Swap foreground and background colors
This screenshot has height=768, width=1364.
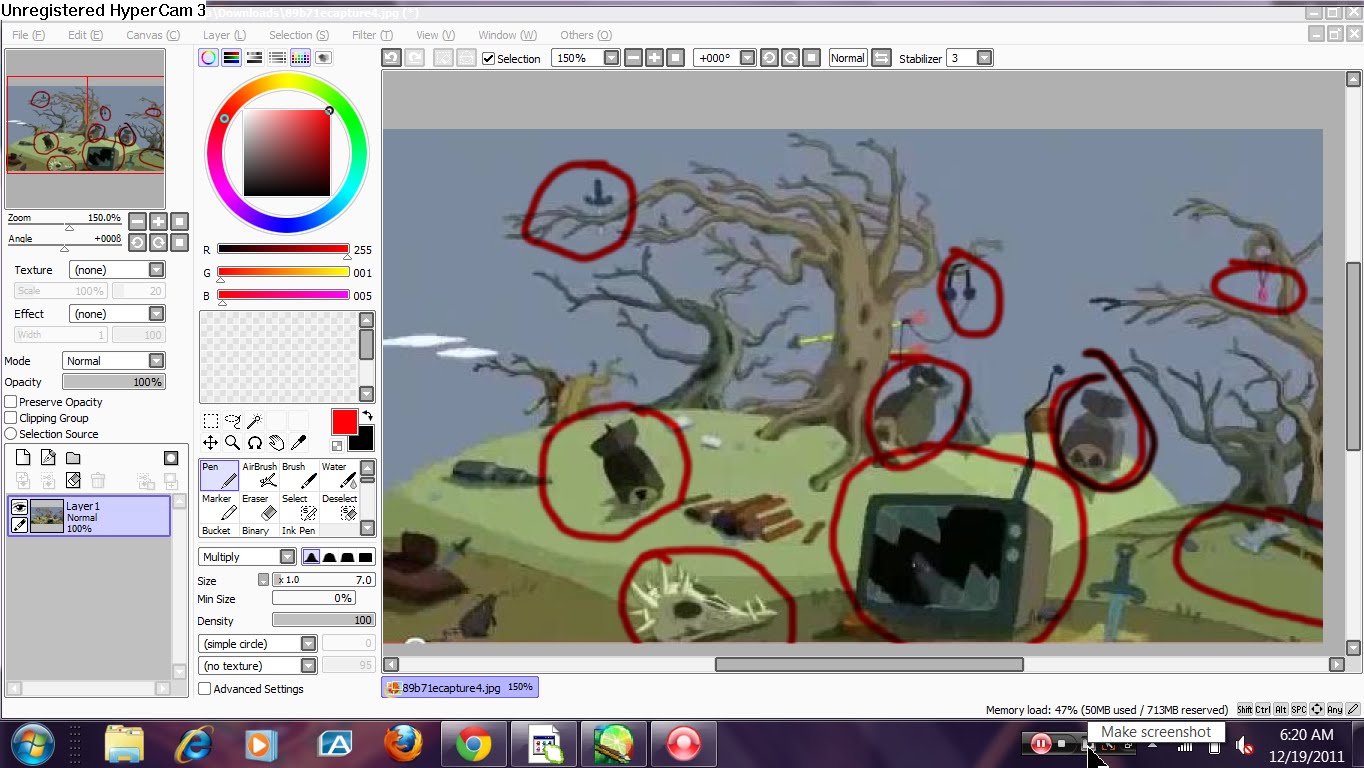367,415
